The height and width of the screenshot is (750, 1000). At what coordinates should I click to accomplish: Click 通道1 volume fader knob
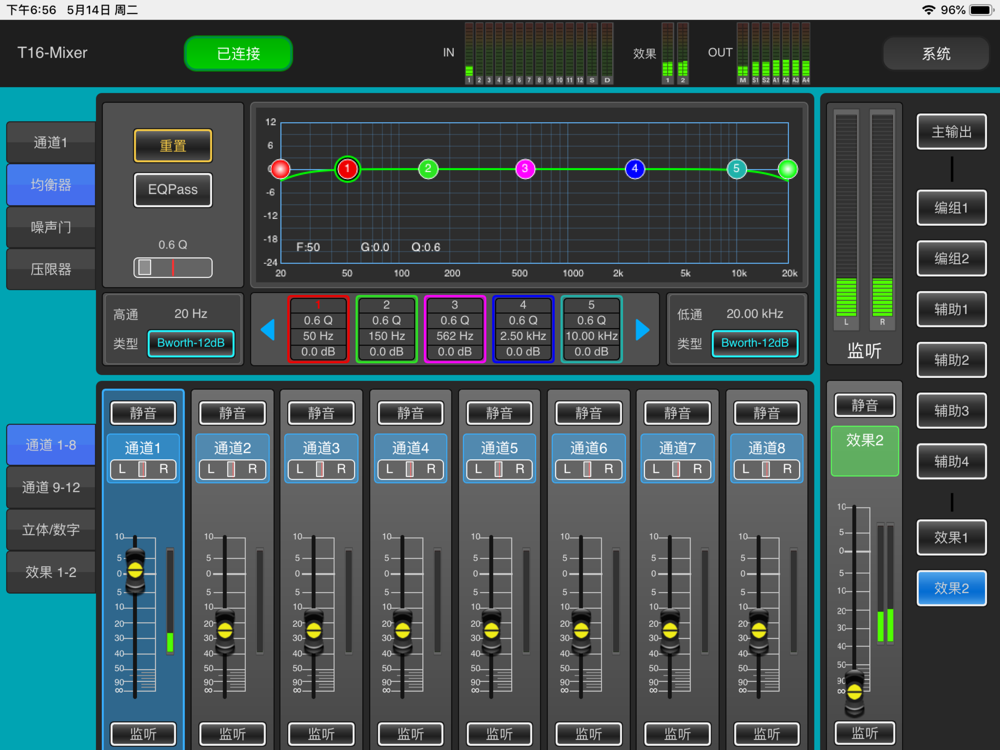click(x=135, y=570)
